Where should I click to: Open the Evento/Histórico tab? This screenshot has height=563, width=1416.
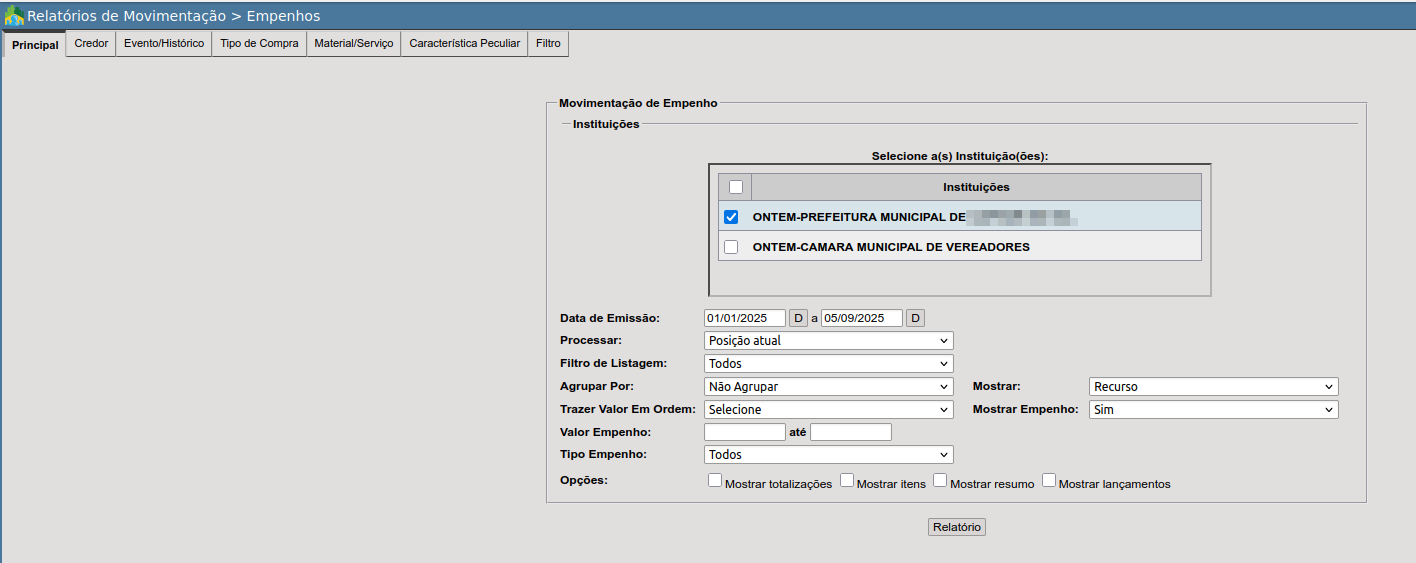pyautogui.click(x=164, y=44)
